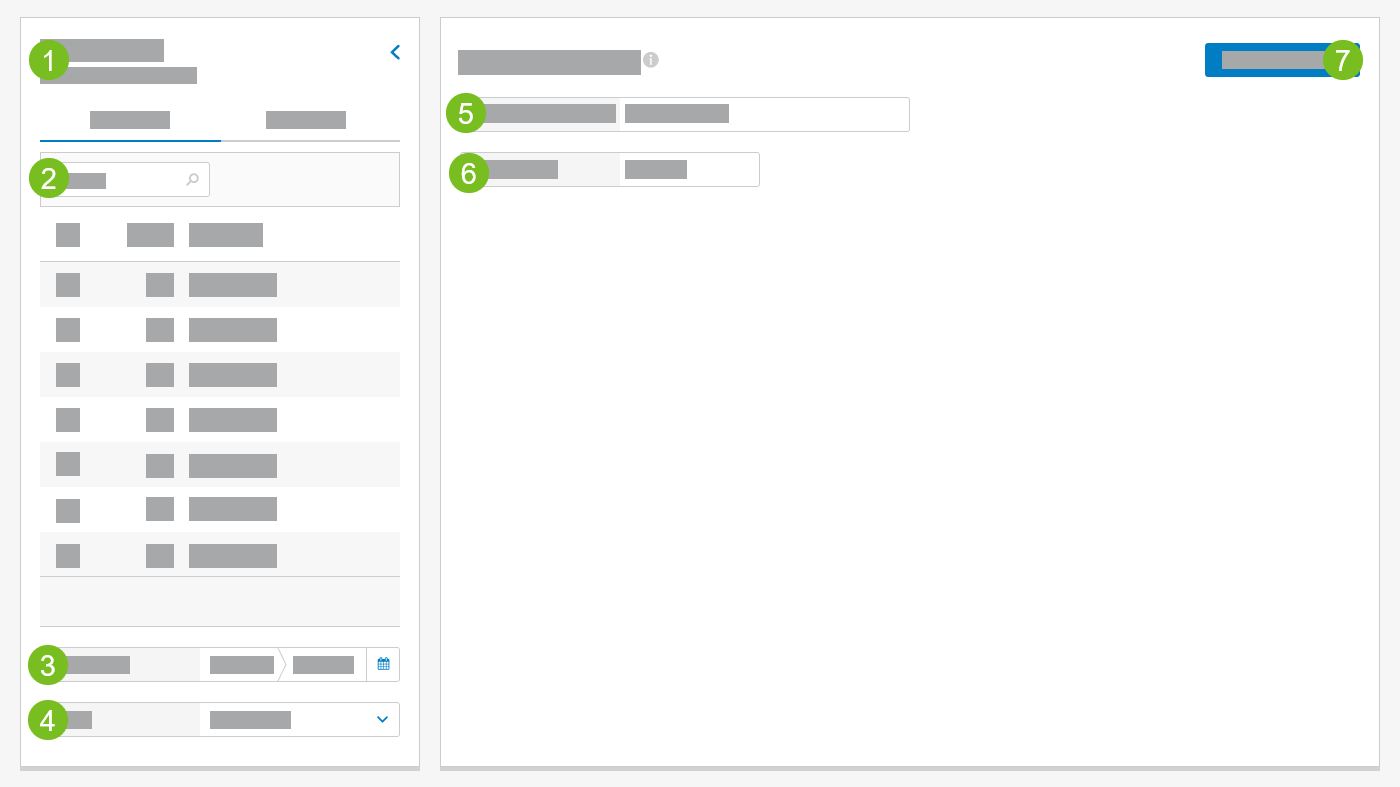The width and height of the screenshot is (1400, 787).
Task: Click green callout badge number 1
Action: [47, 60]
